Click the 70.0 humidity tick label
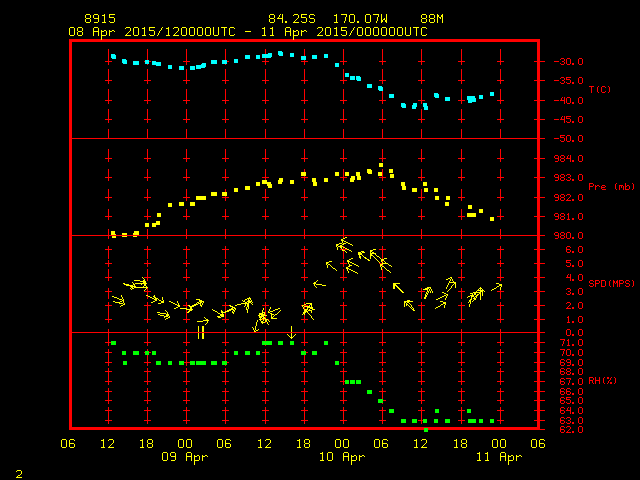Image resolution: width=640 pixels, height=480 pixels. click(x=571, y=353)
